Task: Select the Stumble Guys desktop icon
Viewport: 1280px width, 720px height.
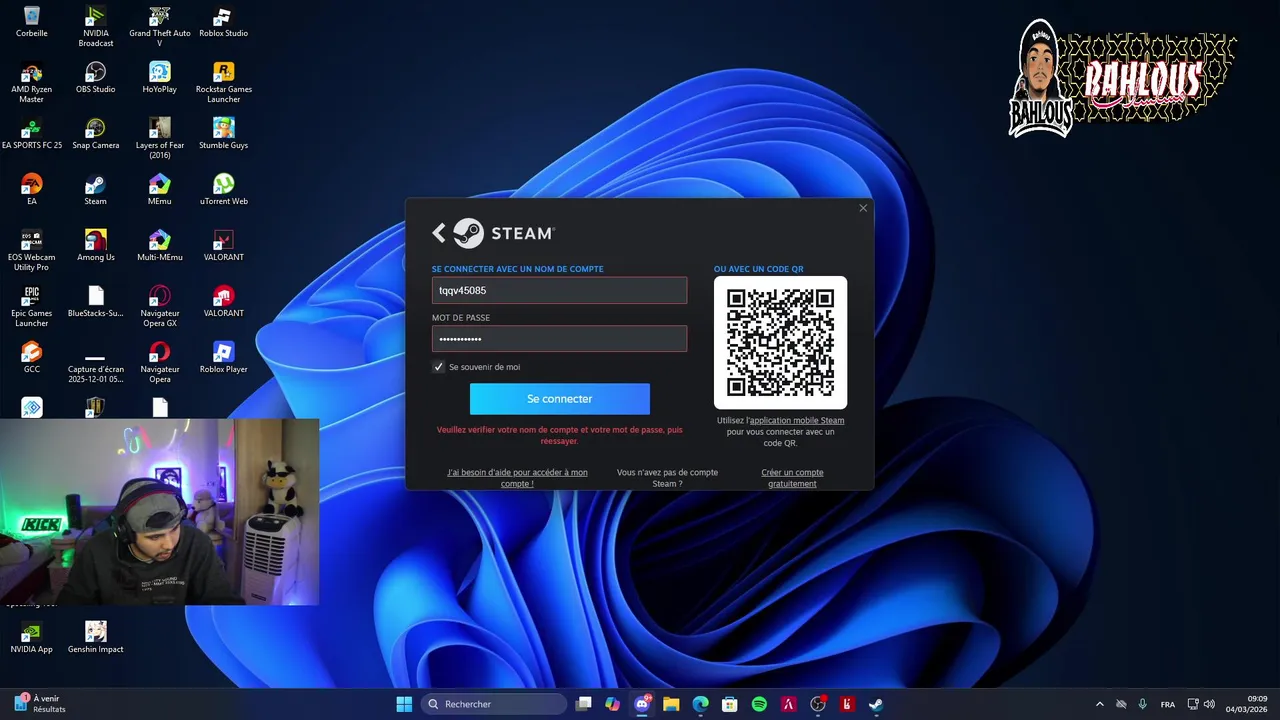Action: click(x=224, y=134)
